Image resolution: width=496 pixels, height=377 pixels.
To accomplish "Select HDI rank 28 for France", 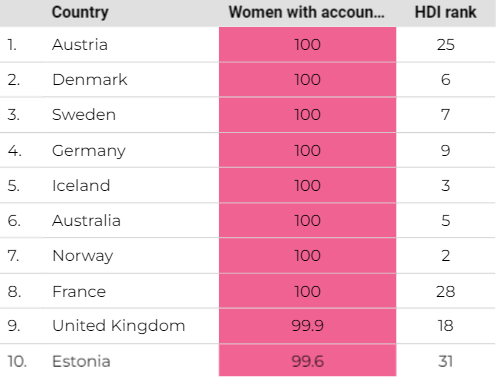I will [446, 291].
